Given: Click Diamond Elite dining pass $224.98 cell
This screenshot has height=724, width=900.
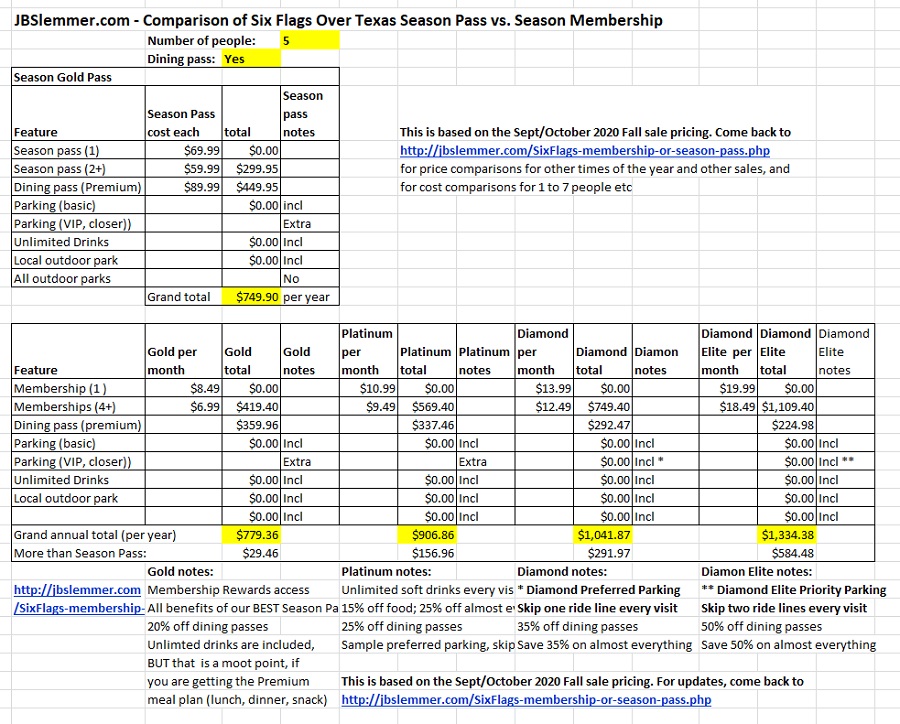Looking at the screenshot, I should (x=787, y=425).
